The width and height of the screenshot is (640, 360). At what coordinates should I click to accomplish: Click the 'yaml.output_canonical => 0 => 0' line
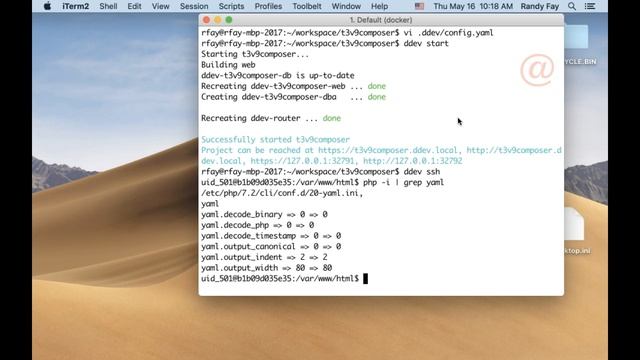pos(271,247)
